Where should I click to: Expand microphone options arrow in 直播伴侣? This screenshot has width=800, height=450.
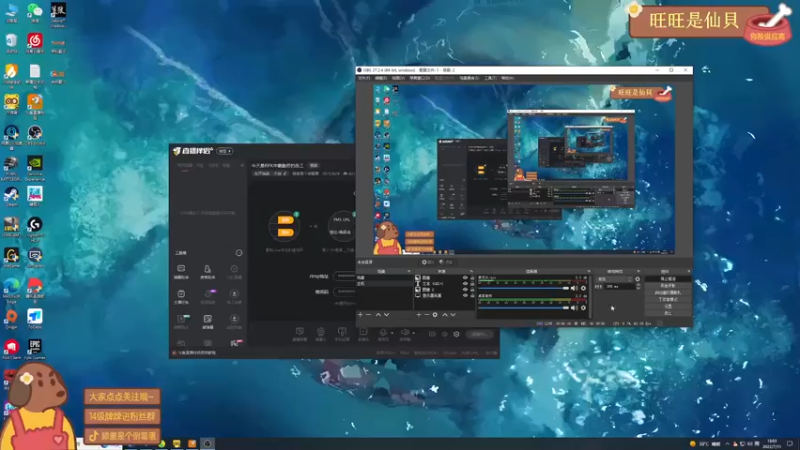click(x=392, y=333)
